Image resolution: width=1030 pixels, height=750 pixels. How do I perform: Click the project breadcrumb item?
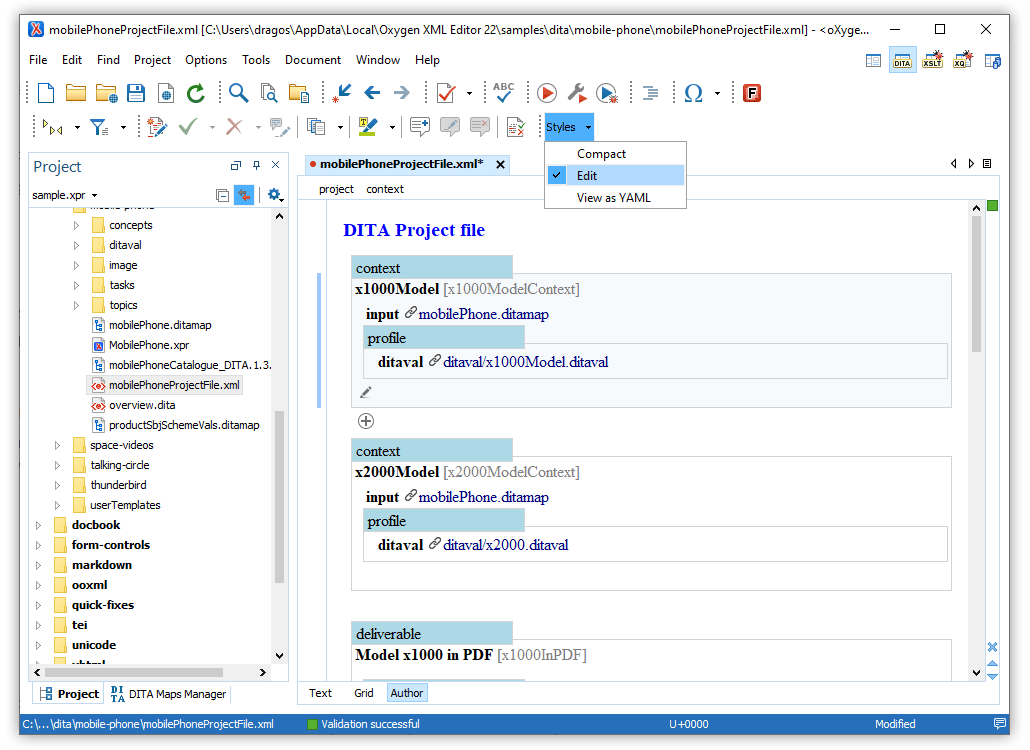coord(336,189)
